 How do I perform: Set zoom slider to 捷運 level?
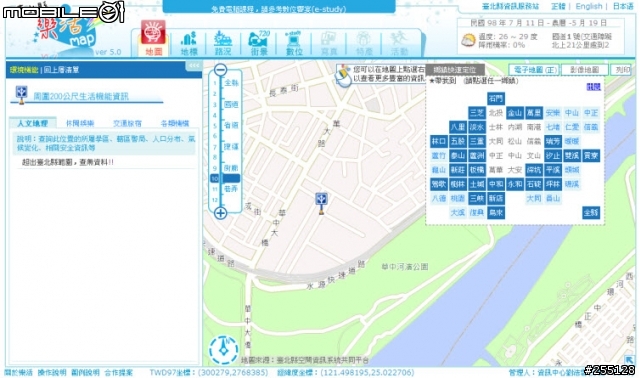(231, 147)
